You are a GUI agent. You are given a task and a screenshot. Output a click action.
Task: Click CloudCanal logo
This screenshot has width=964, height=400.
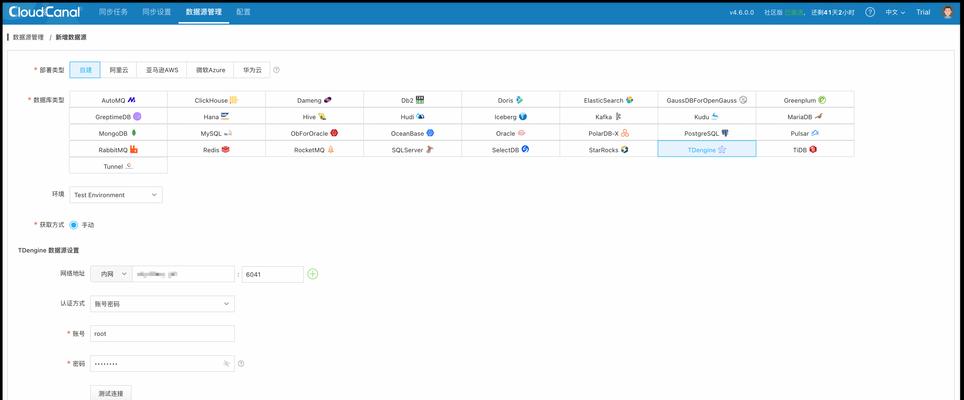44,12
